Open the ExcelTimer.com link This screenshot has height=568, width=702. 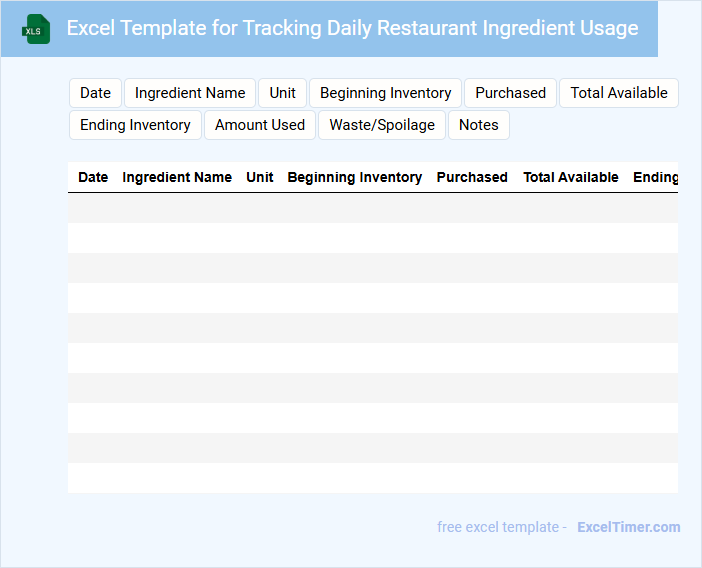click(628, 527)
